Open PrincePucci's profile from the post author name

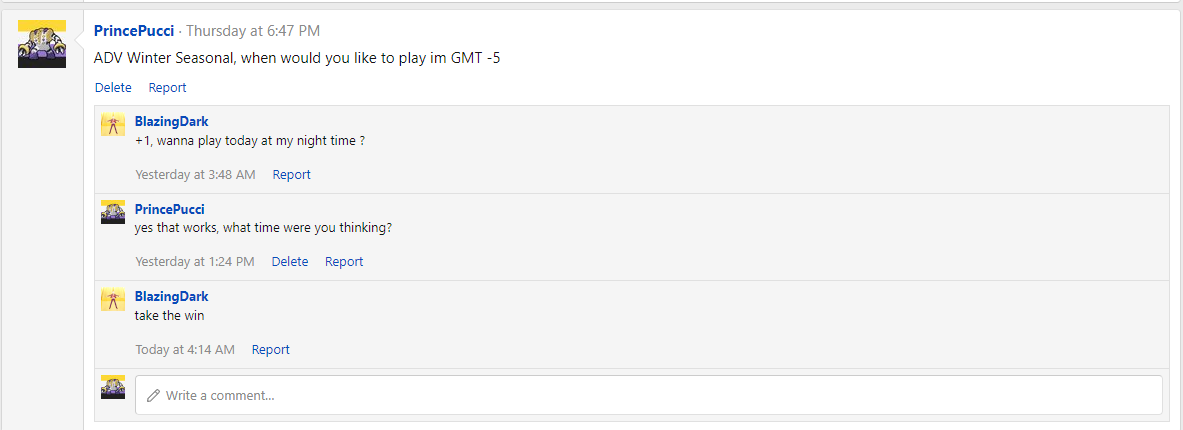click(x=134, y=31)
